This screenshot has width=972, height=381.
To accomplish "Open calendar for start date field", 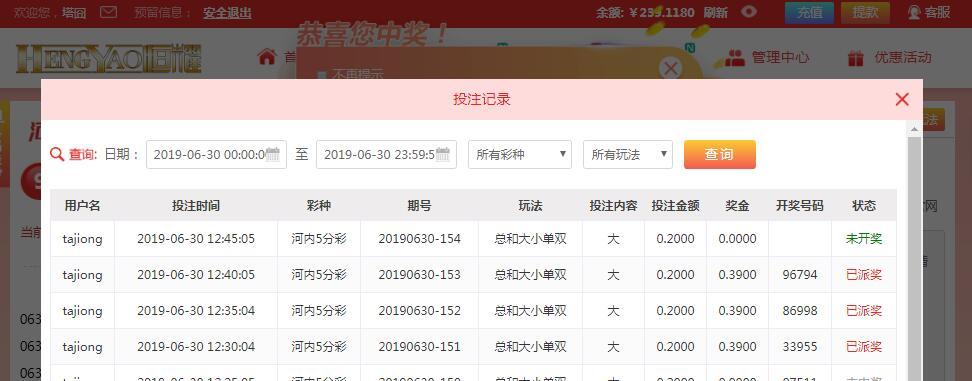I will [x=273, y=154].
